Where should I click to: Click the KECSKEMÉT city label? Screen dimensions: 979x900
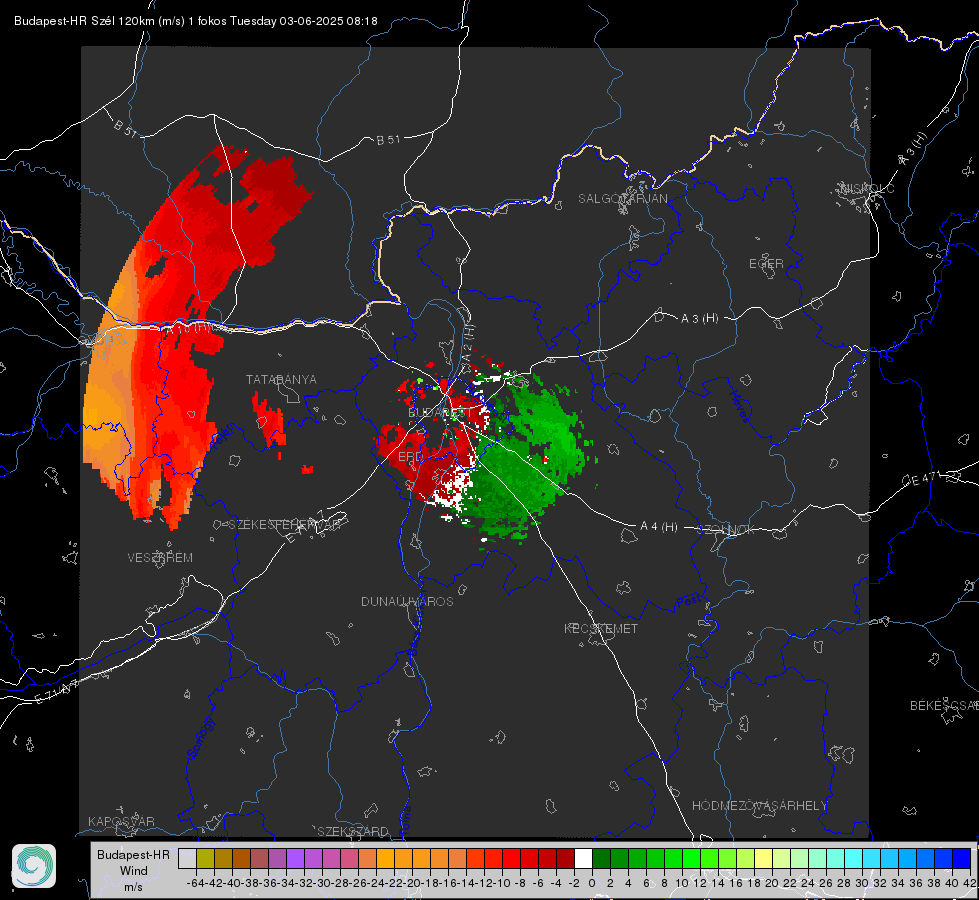(601, 628)
